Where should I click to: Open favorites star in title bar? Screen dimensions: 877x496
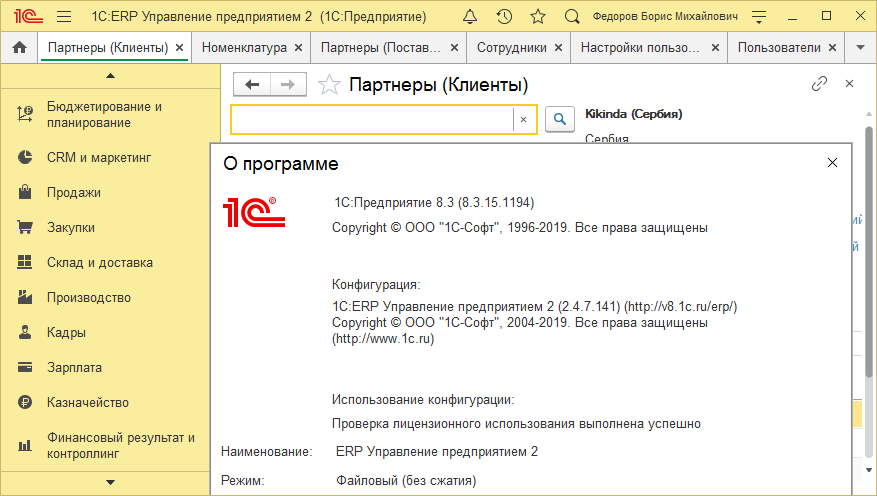coord(538,17)
